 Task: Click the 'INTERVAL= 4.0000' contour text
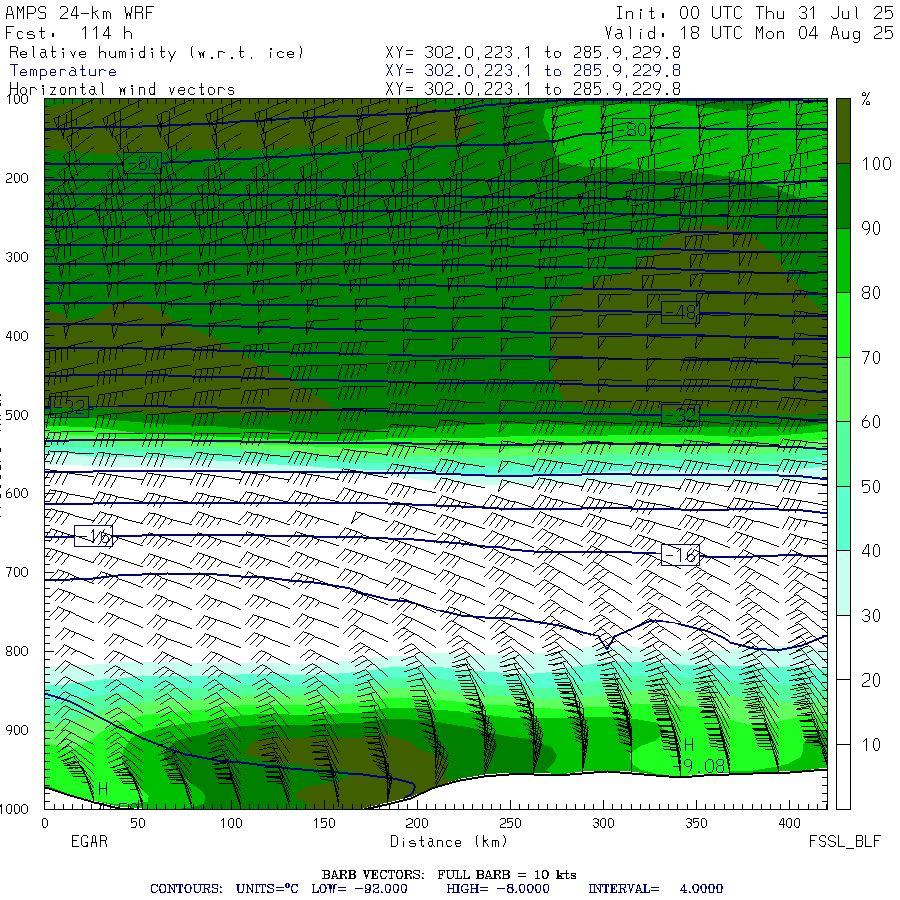[655, 889]
